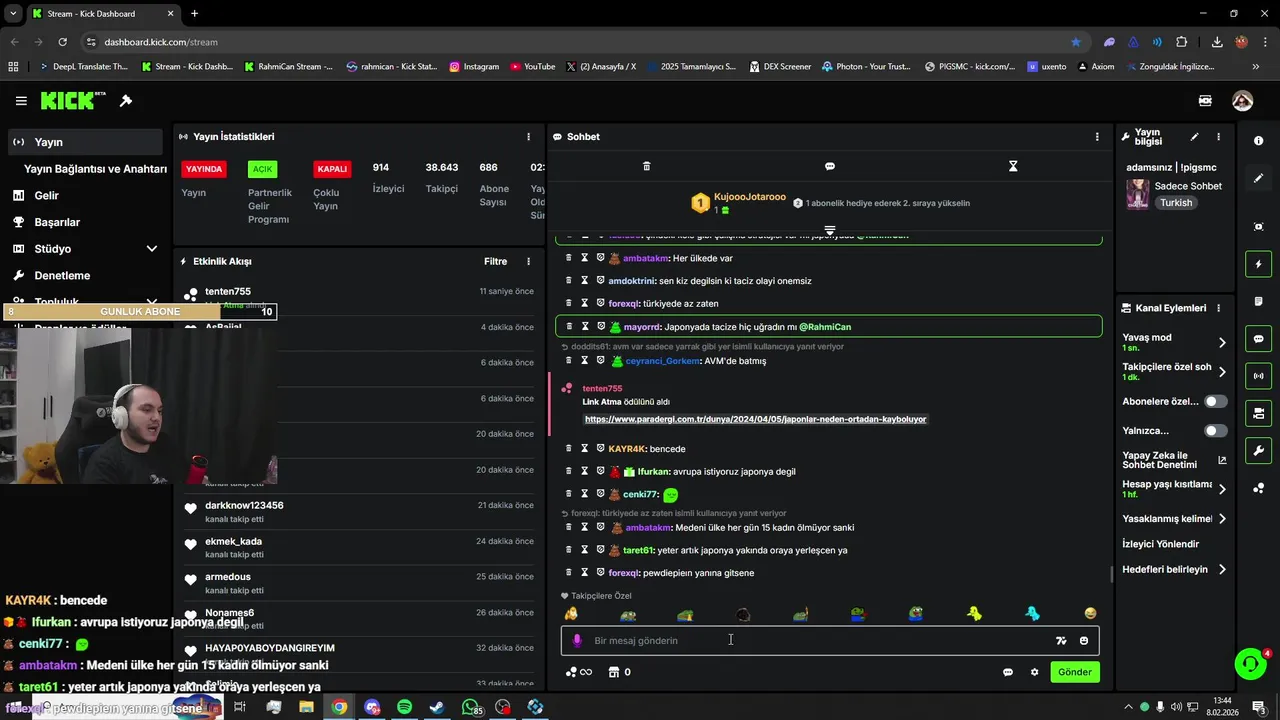Click the wrench icon in the right rail
Image resolution: width=1280 pixels, height=720 pixels.
click(x=1258, y=450)
